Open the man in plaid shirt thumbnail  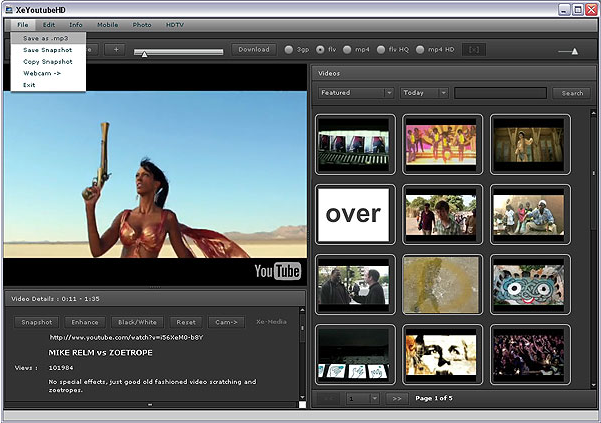pyautogui.click(x=442, y=215)
